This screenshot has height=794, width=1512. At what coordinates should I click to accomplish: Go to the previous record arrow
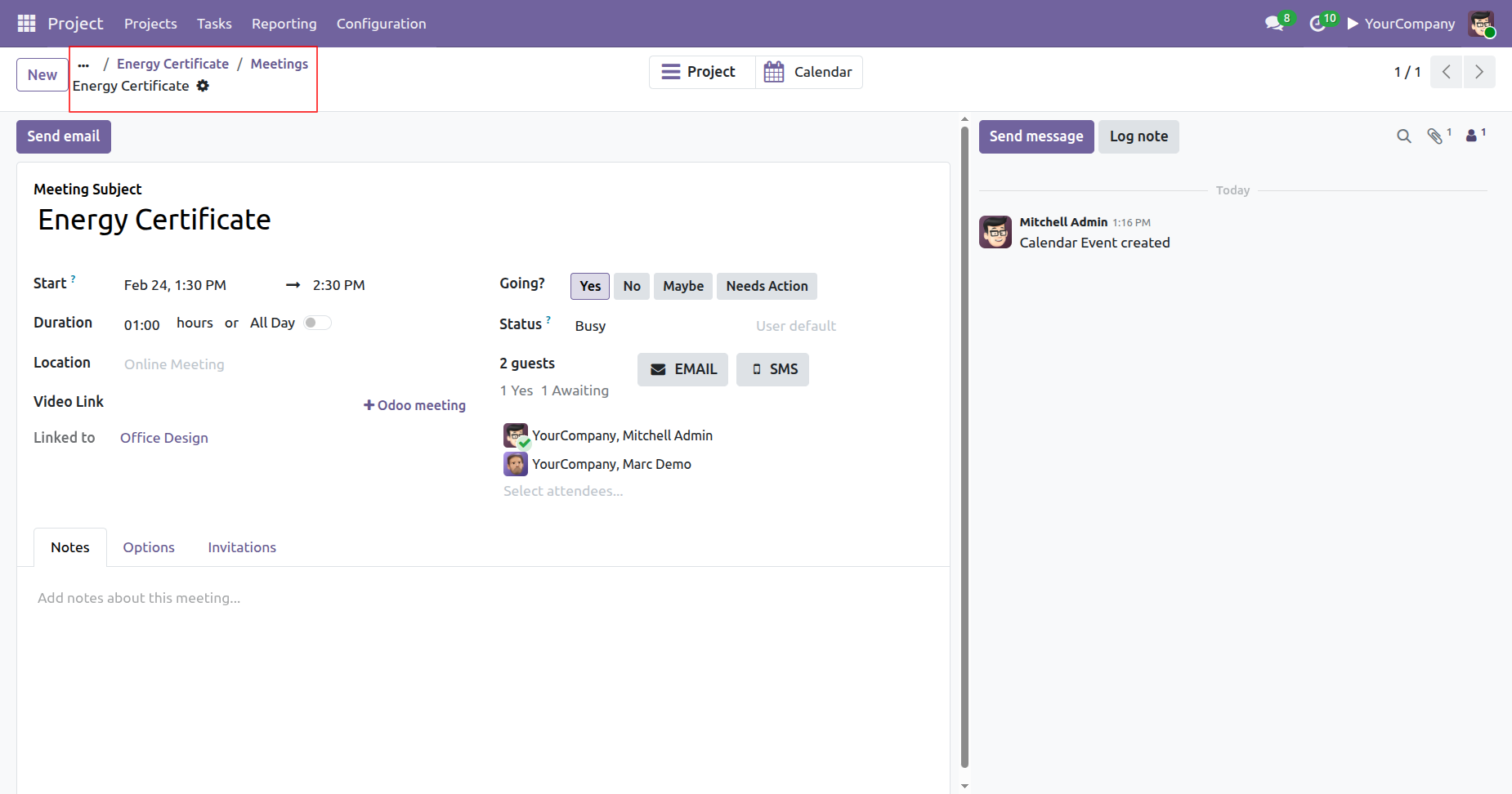[x=1447, y=72]
